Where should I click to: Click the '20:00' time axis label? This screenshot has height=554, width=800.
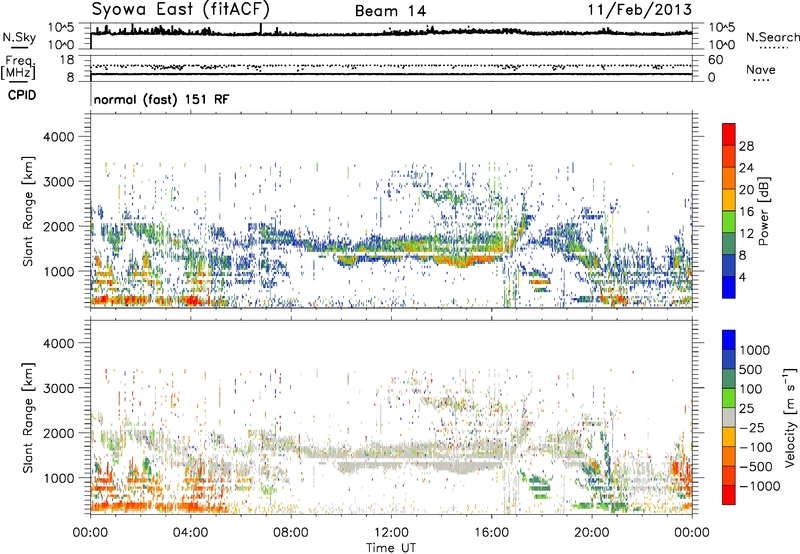pos(591,533)
